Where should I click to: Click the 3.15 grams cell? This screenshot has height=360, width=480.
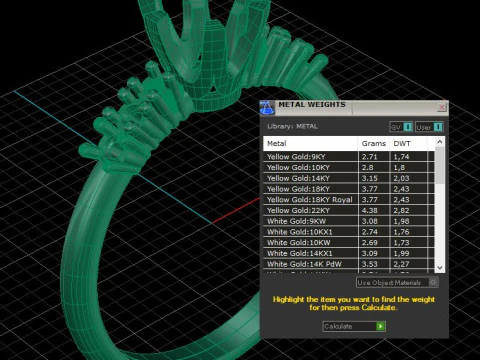click(x=374, y=178)
